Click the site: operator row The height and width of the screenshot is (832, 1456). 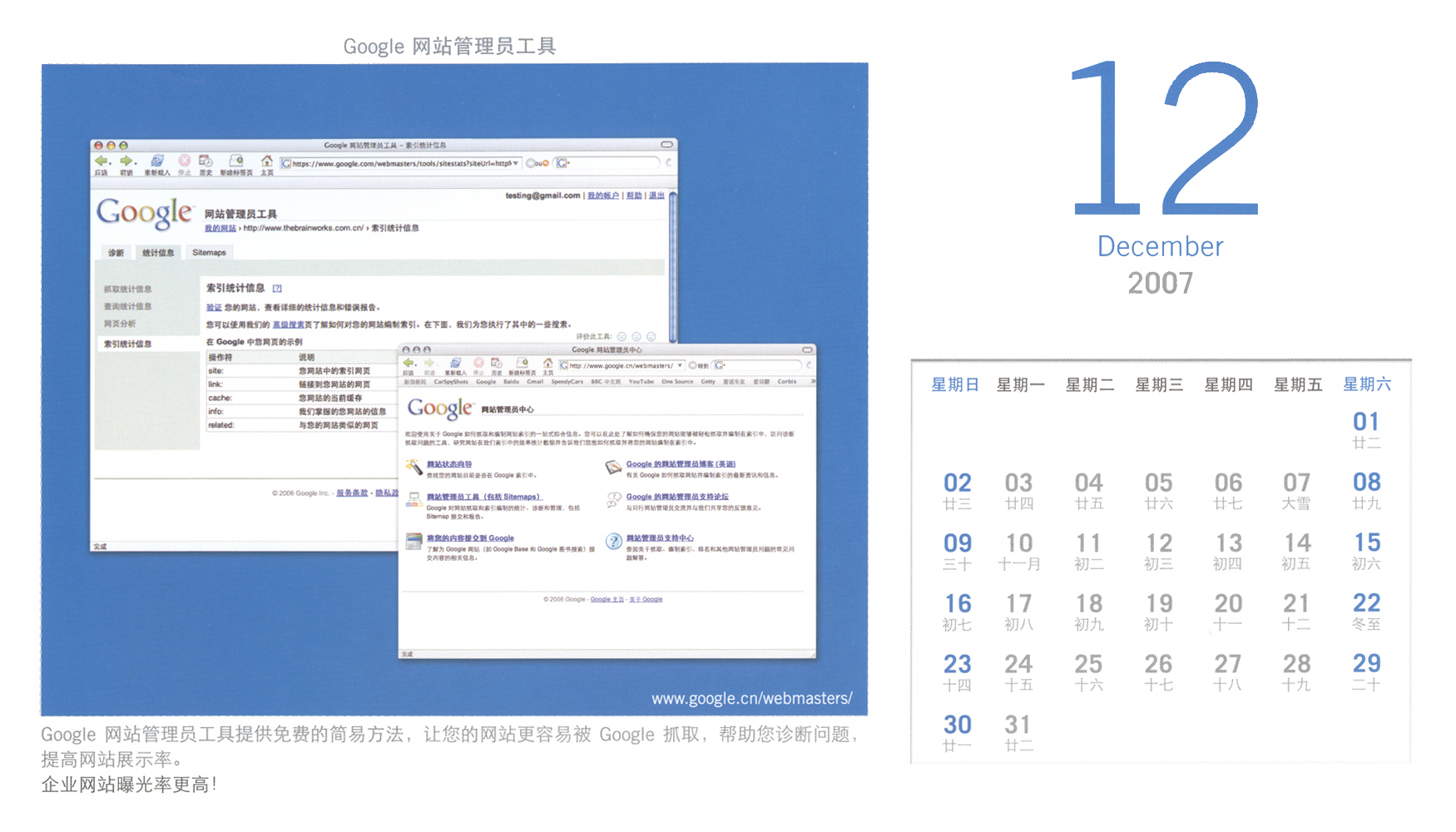pos(303,371)
